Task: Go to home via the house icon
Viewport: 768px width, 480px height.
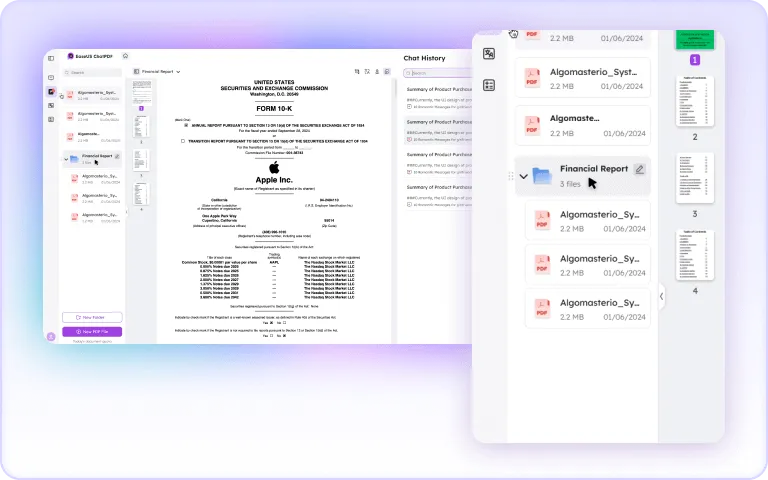Action: pyautogui.click(x=125, y=56)
